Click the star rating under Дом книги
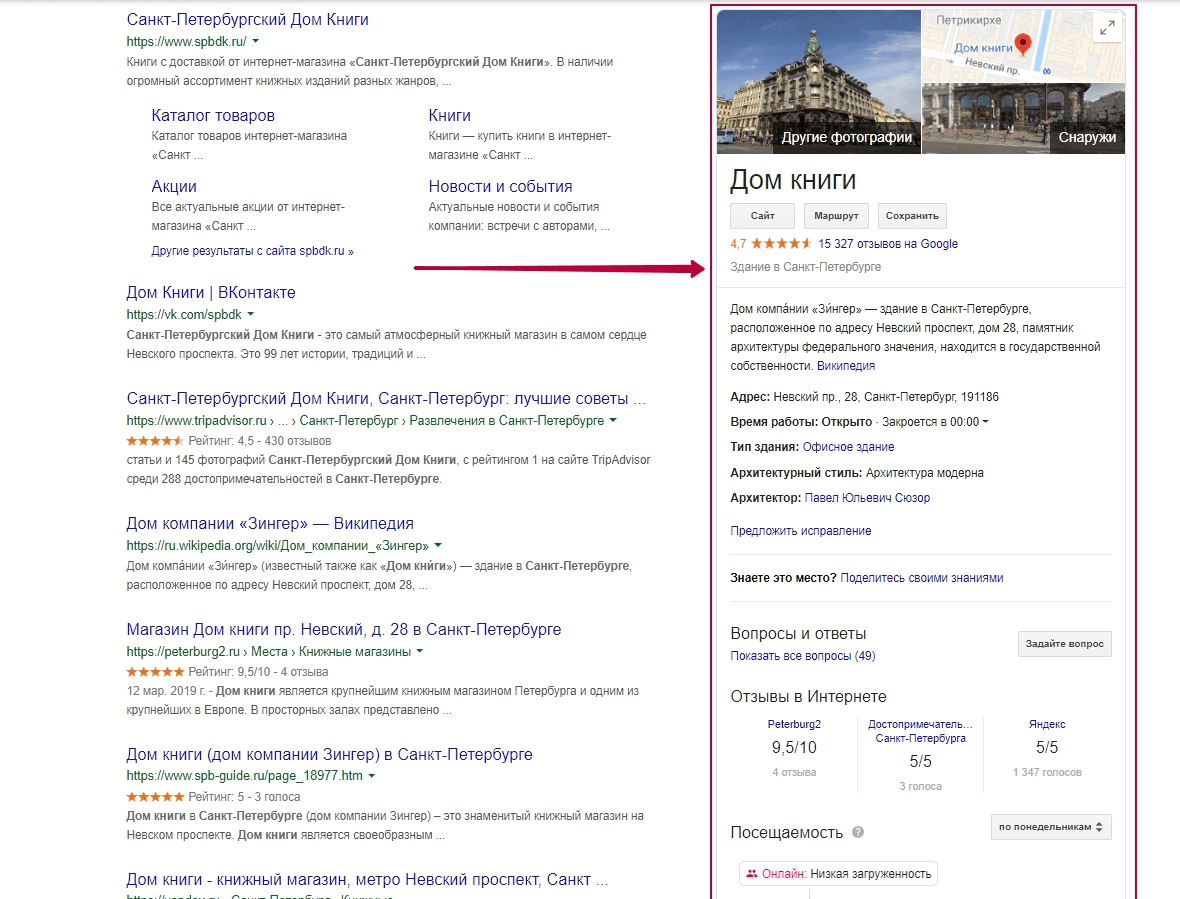This screenshot has height=899, width=1180. click(x=781, y=244)
